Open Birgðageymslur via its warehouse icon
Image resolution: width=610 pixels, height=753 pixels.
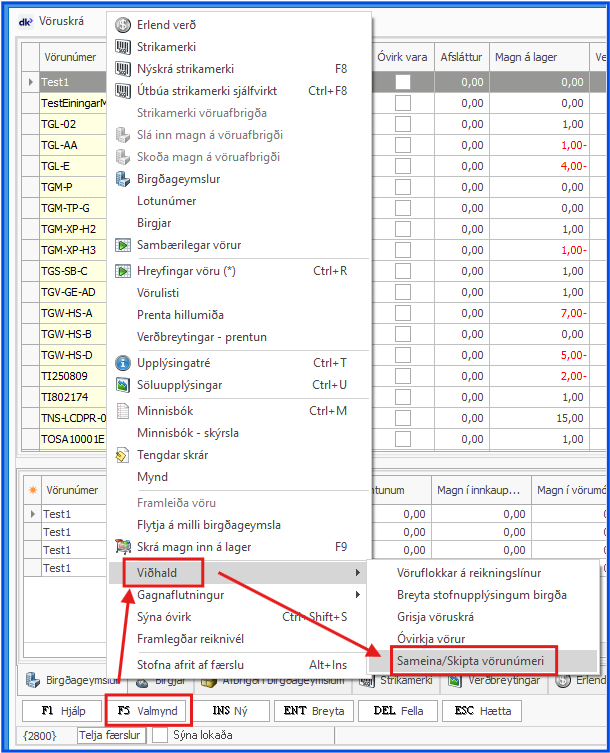(124, 179)
